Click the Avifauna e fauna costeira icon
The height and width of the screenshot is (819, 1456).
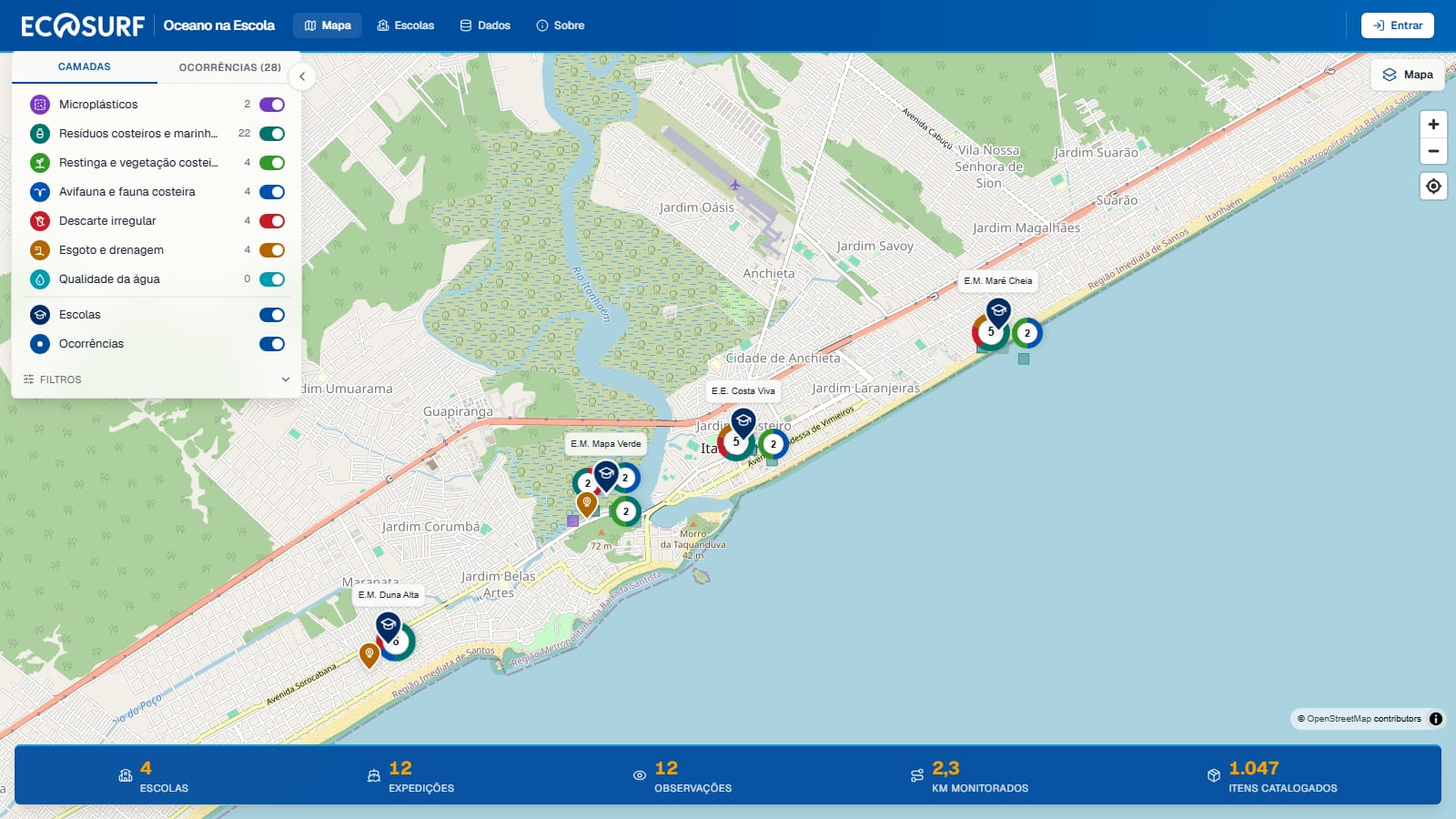[40, 192]
